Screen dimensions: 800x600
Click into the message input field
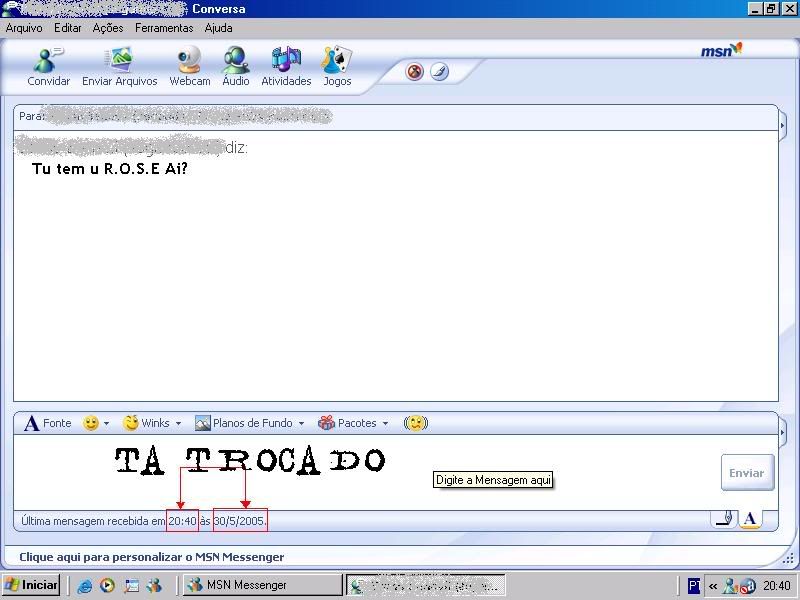pos(365,472)
